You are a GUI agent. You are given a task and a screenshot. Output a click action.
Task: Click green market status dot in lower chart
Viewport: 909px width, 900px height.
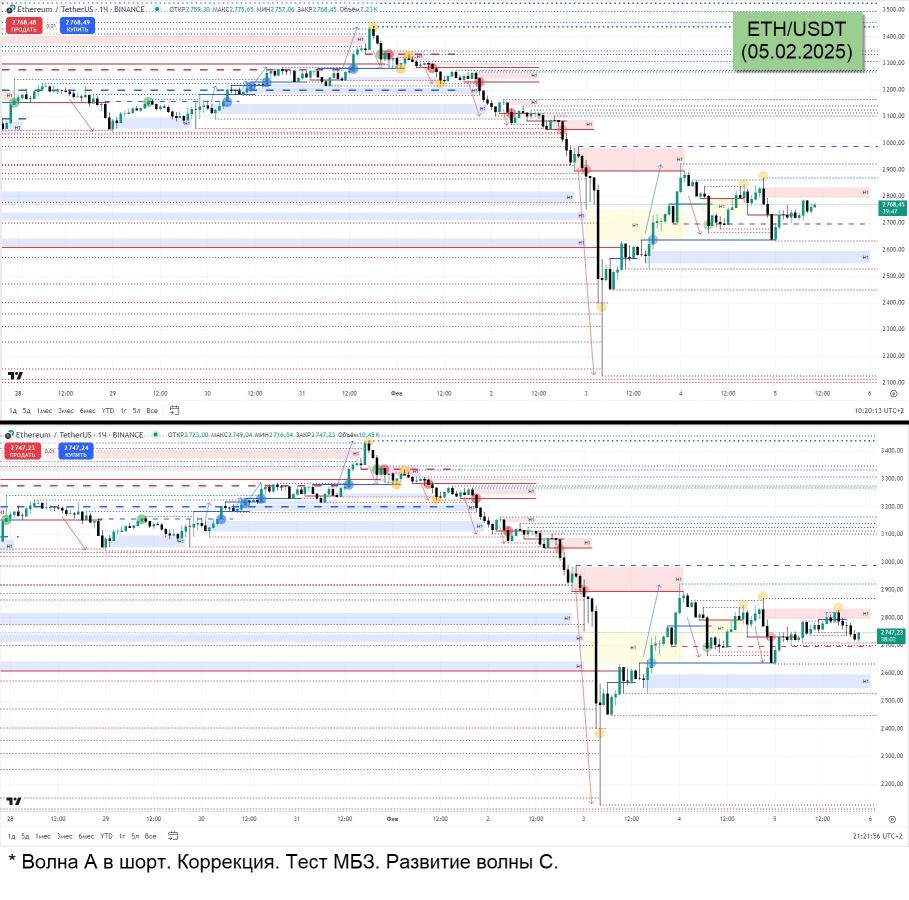[155, 435]
